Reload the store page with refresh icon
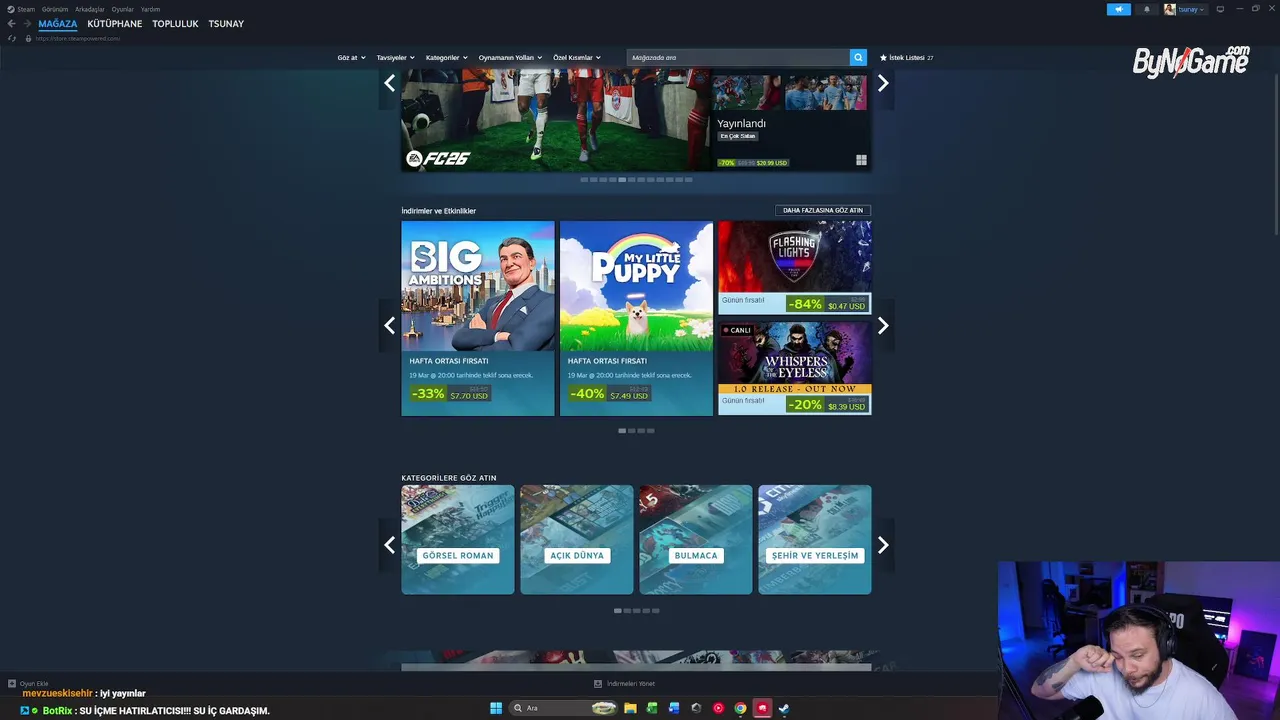Image resolution: width=1280 pixels, height=720 pixels. 12,38
